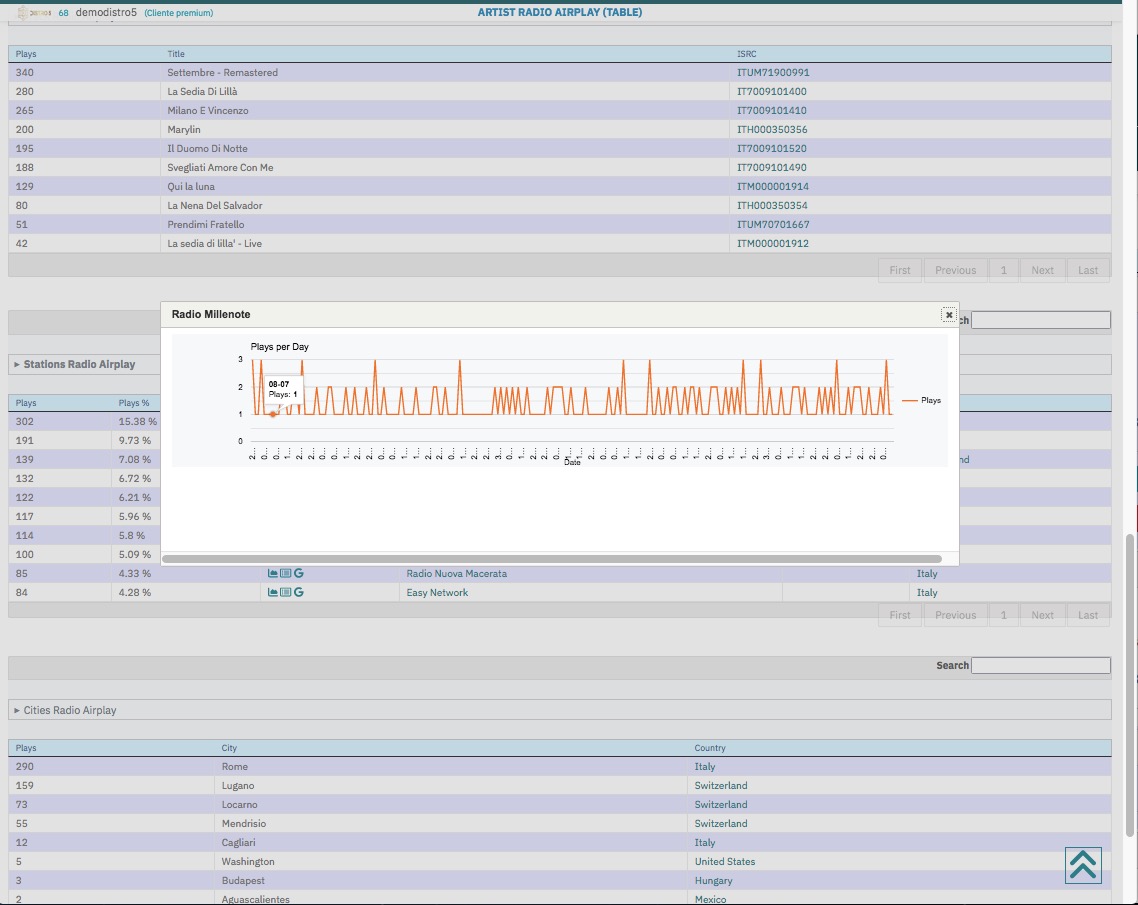The image size is (1138, 905).
Task: Open ISRC link IT7009101400
Action: (x=771, y=91)
